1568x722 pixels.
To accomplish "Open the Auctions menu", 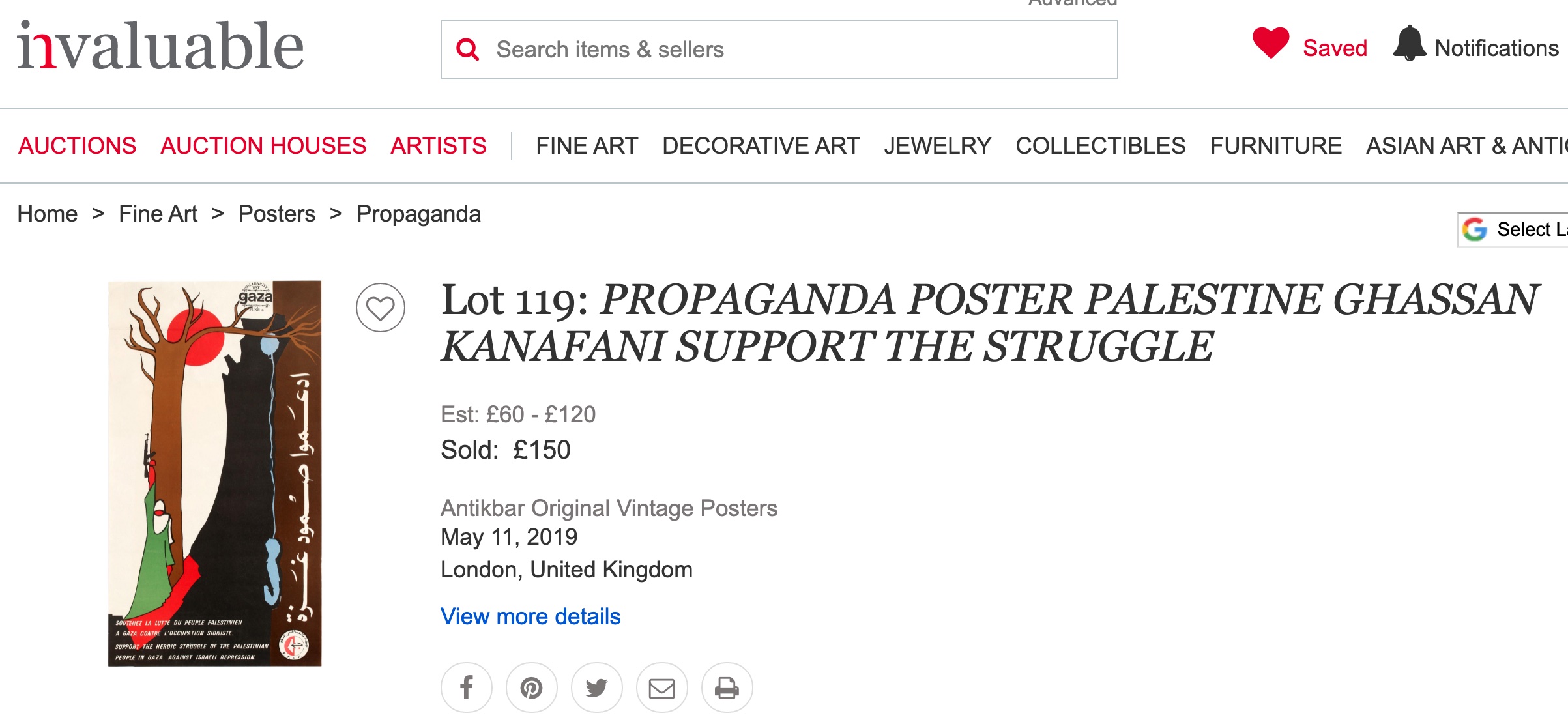I will click(78, 145).
